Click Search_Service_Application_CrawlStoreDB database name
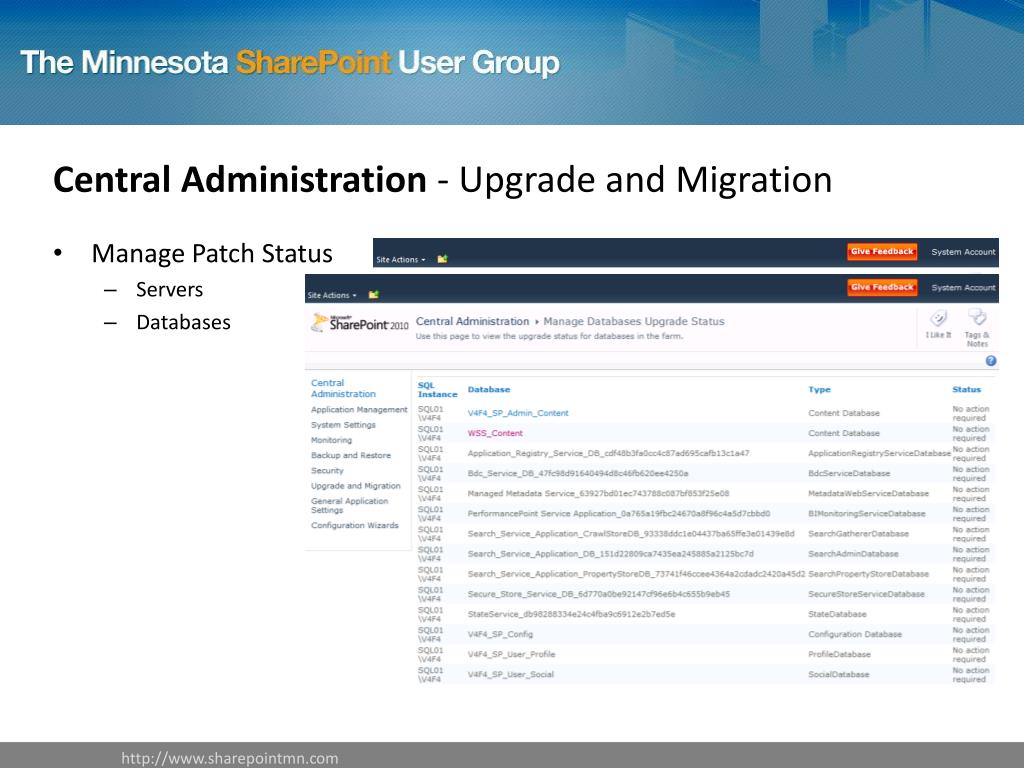Image resolution: width=1024 pixels, height=768 pixels. point(631,534)
